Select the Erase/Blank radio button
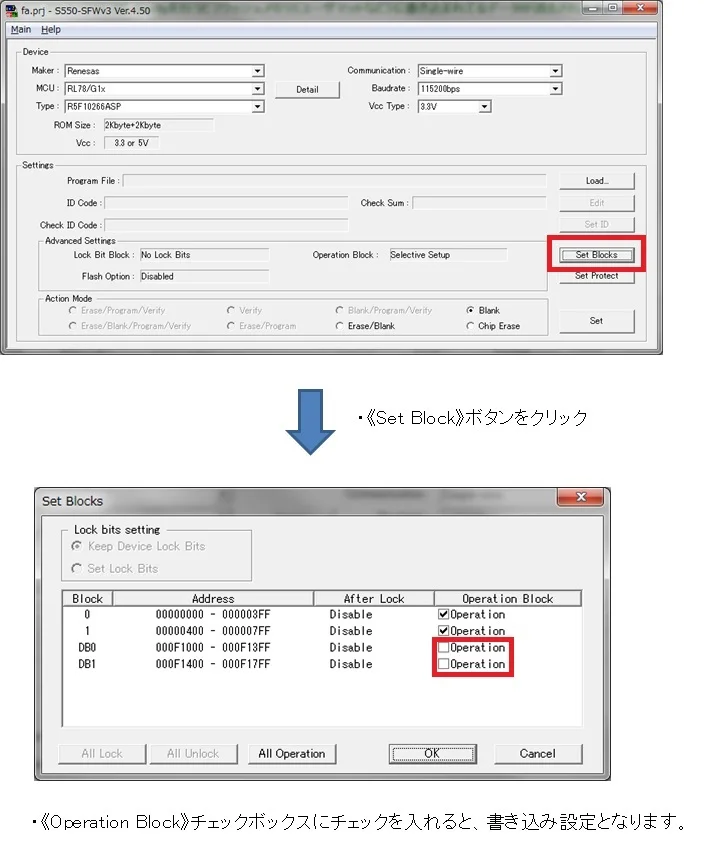The width and height of the screenshot is (724, 859). pyautogui.click(x=340, y=326)
